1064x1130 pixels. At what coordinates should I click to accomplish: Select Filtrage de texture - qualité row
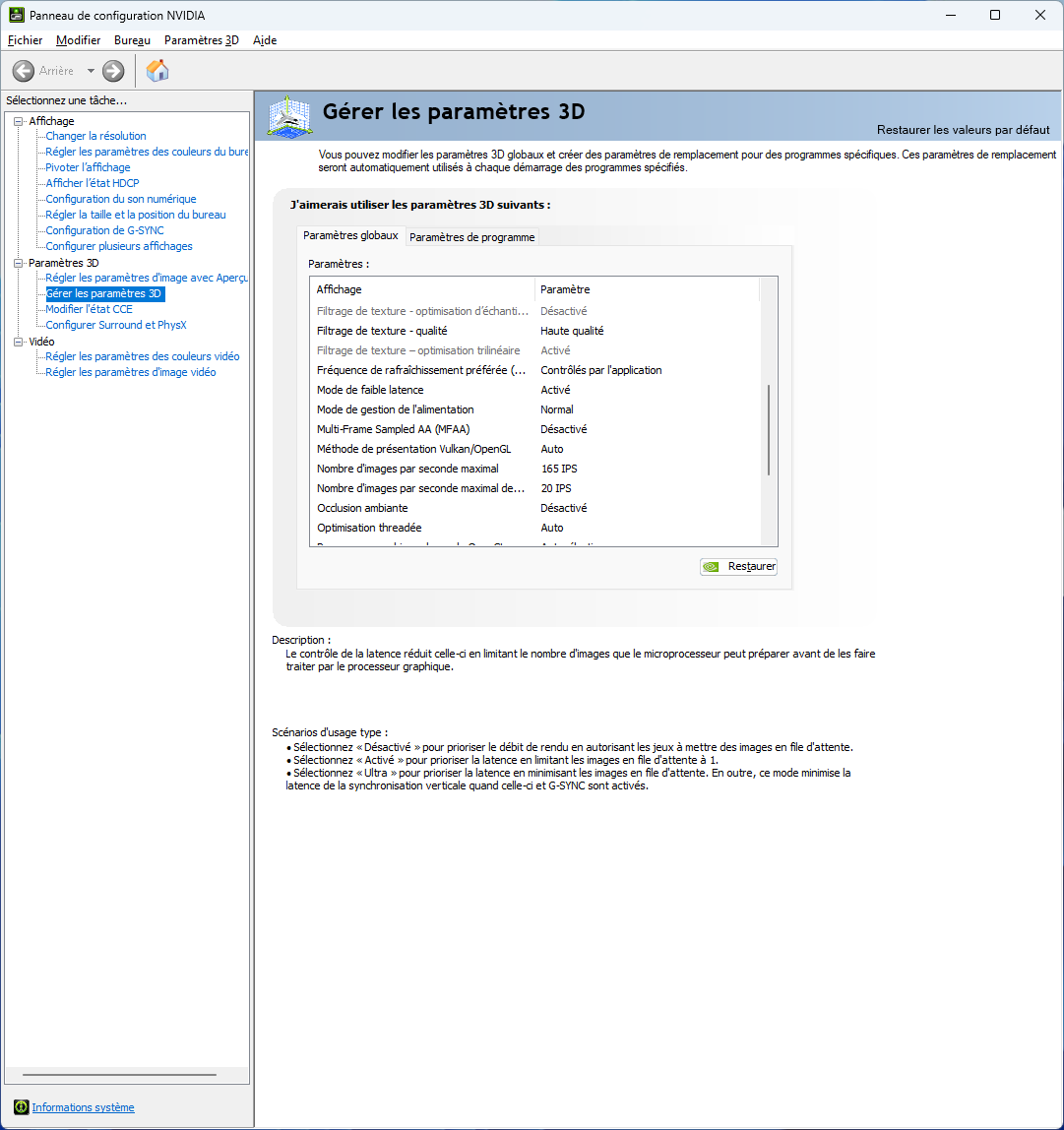tap(534, 331)
